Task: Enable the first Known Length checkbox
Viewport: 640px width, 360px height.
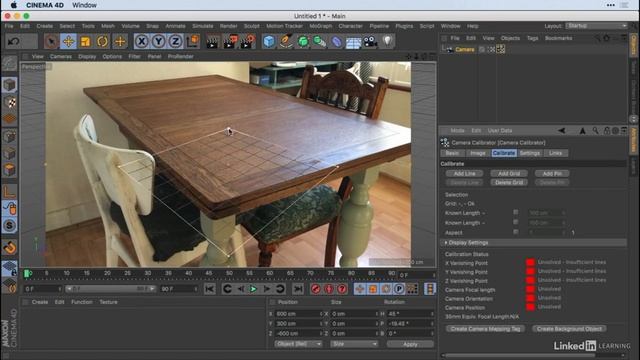Action: point(516,212)
